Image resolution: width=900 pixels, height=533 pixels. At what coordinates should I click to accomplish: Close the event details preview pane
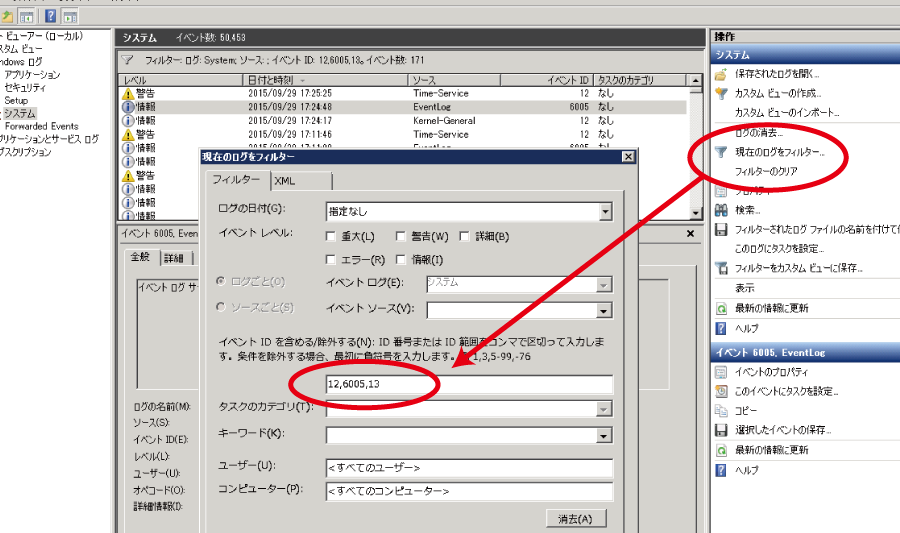pyautogui.click(x=690, y=234)
